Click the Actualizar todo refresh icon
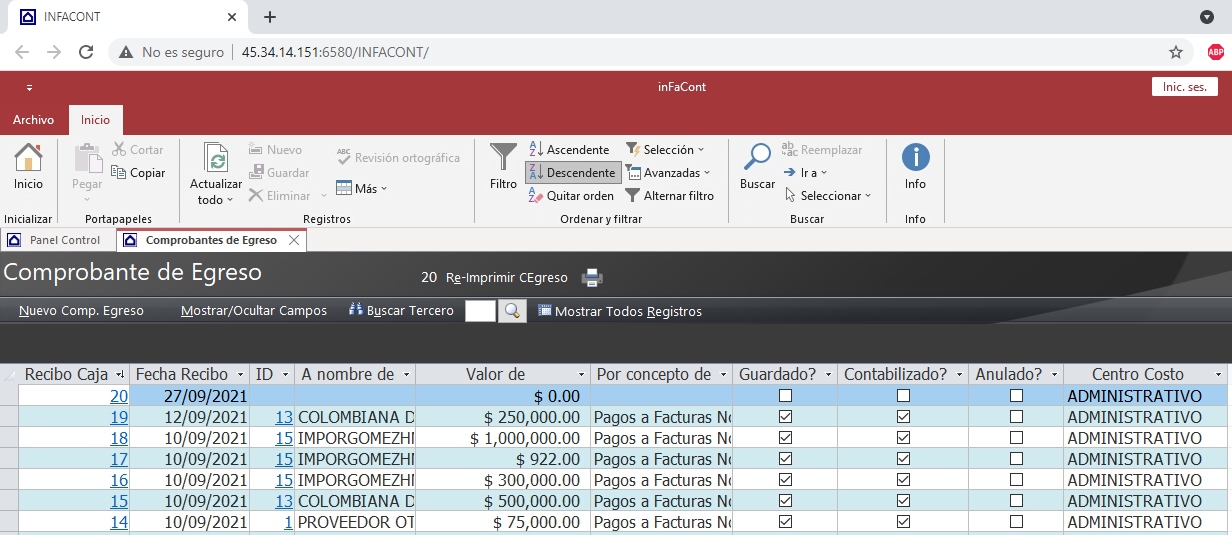Screen dimensions: 1232x535 pos(216,158)
